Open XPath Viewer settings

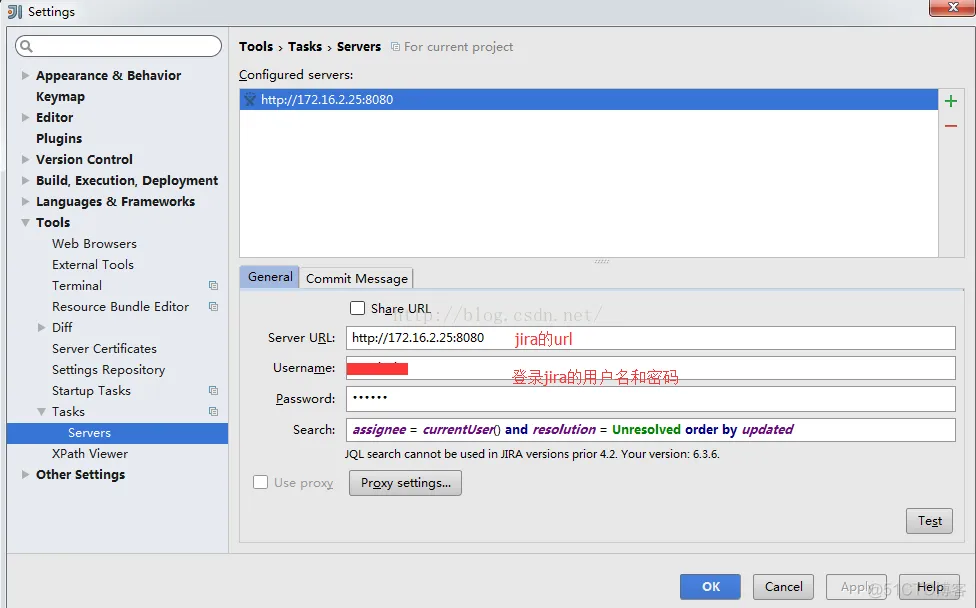click(90, 454)
